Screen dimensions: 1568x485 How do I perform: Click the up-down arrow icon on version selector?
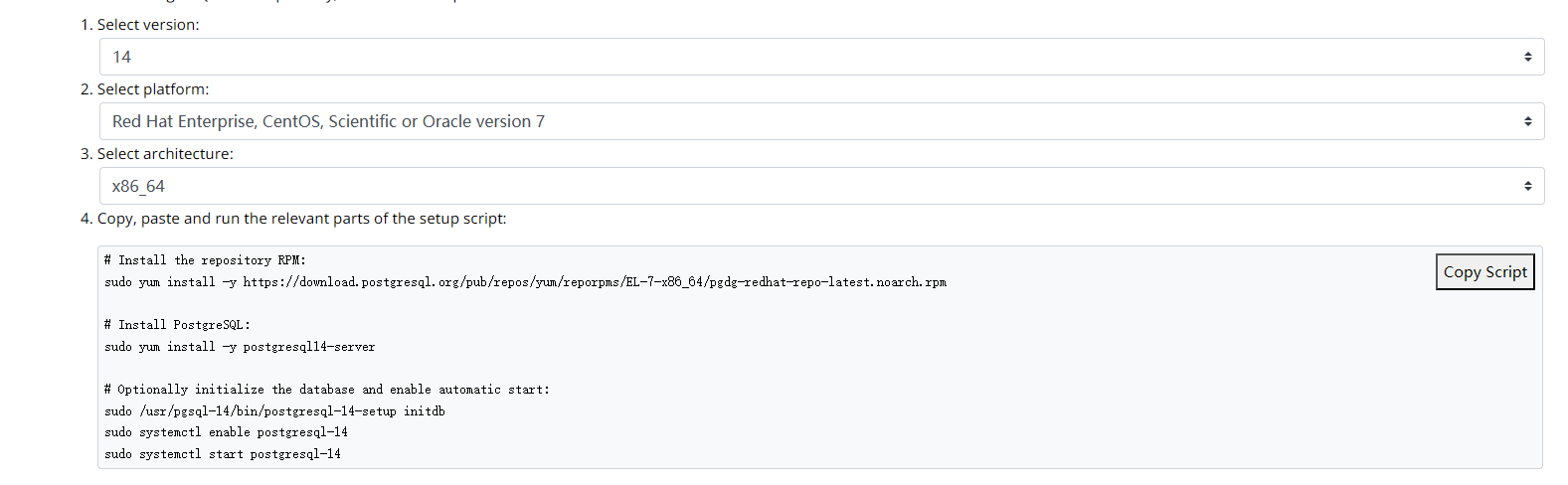pos(1527,57)
